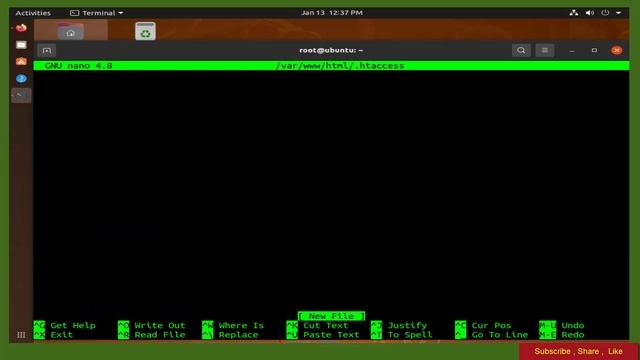
Task: Click the Replace shortcut label
Action: click(238, 335)
